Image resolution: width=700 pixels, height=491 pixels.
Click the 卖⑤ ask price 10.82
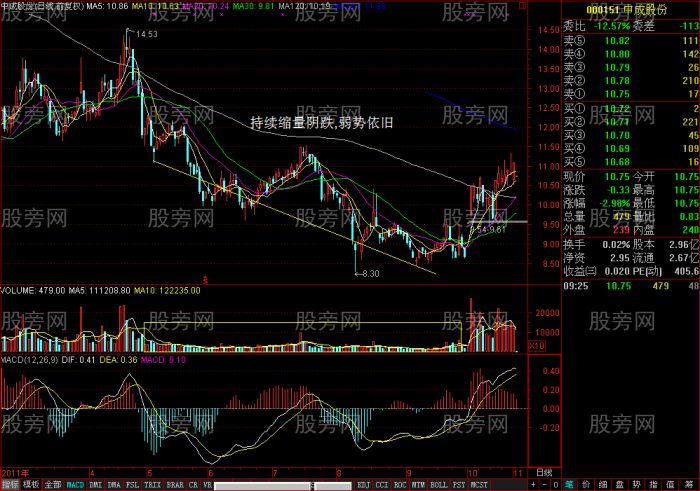617,41
